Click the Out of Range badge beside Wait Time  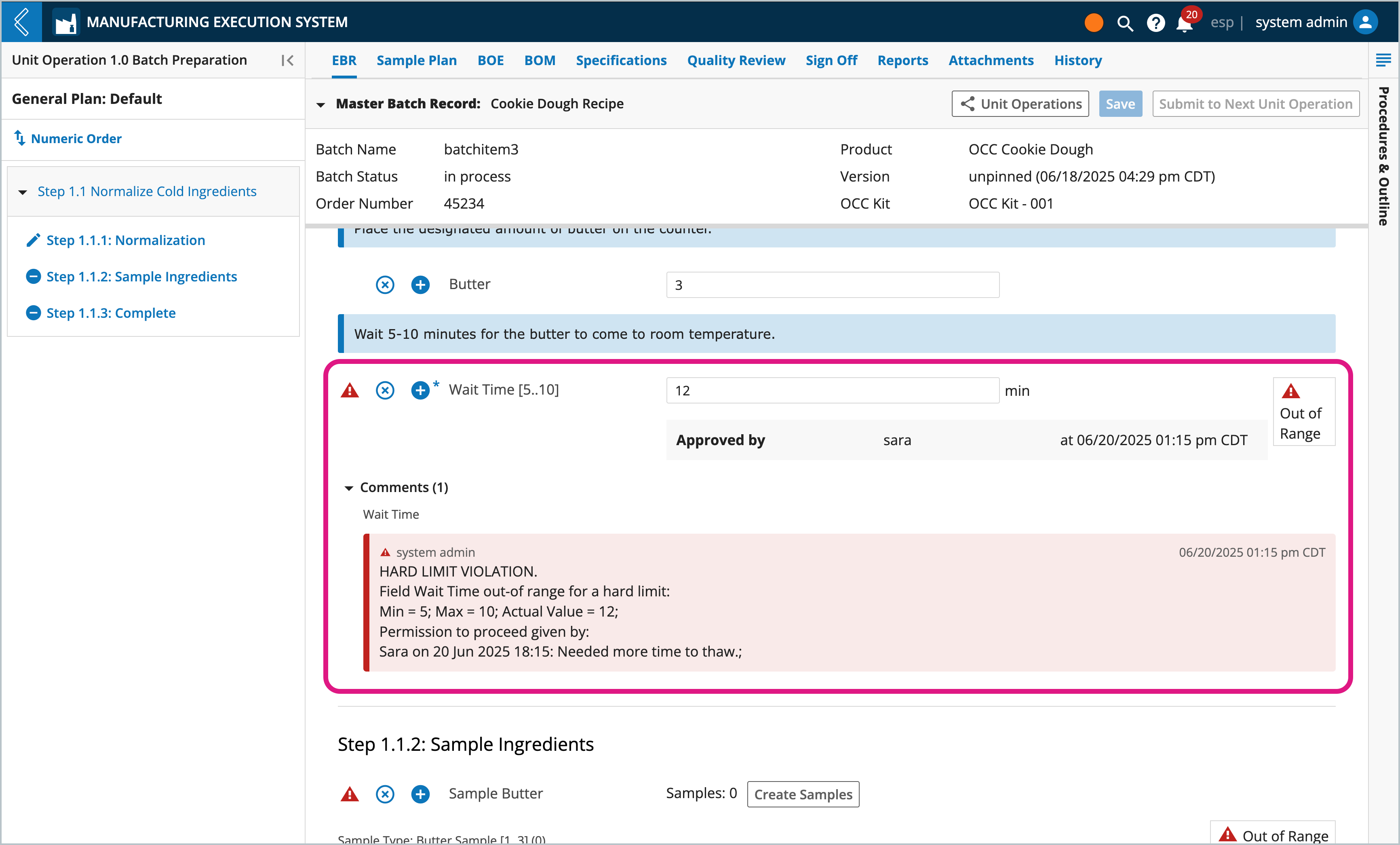pos(1303,412)
